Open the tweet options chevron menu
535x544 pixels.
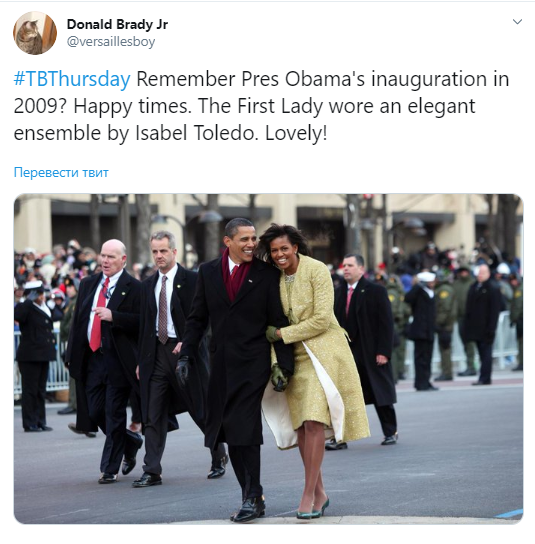[x=517, y=22]
